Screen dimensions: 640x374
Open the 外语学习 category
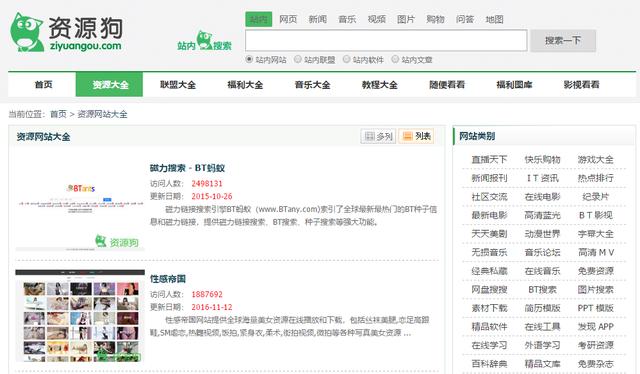(x=542, y=345)
